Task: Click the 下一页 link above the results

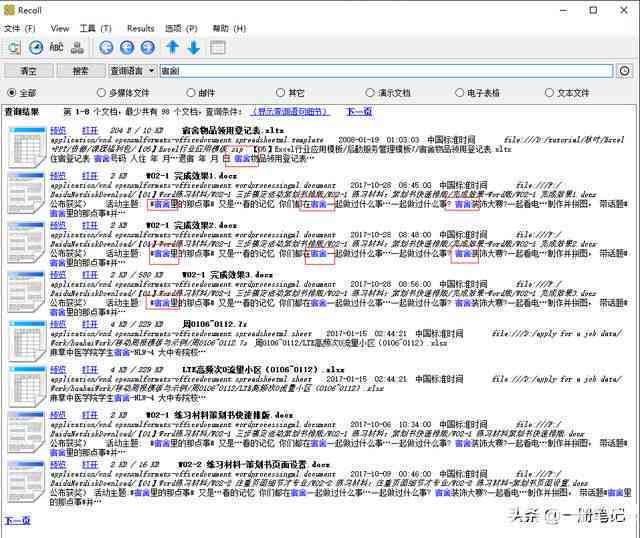Action: click(x=359, y=111)
